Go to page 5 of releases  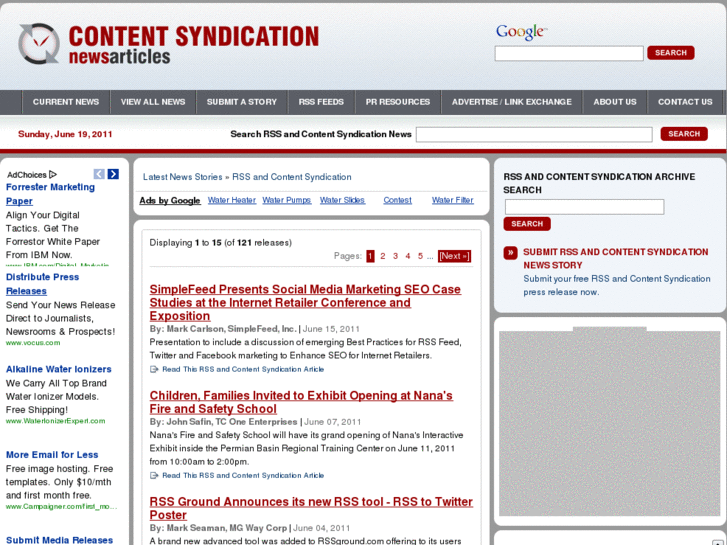coord(421,256)
